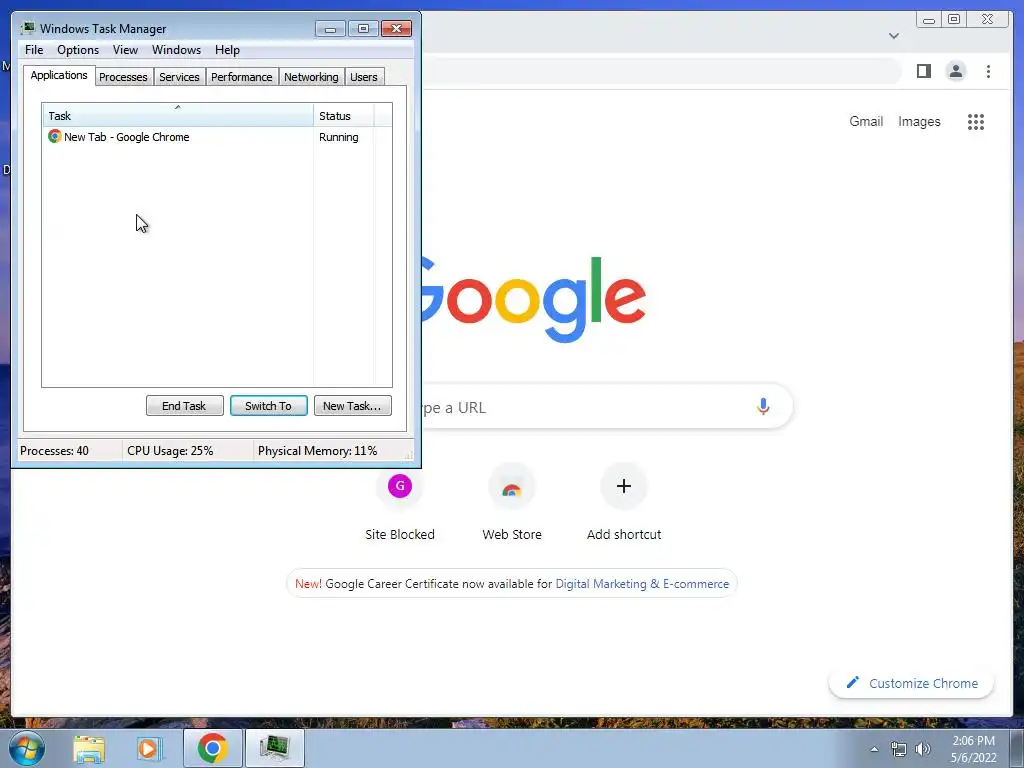Click Running status cell
The image size is (1024, 768).
click(x=338, y=137)
